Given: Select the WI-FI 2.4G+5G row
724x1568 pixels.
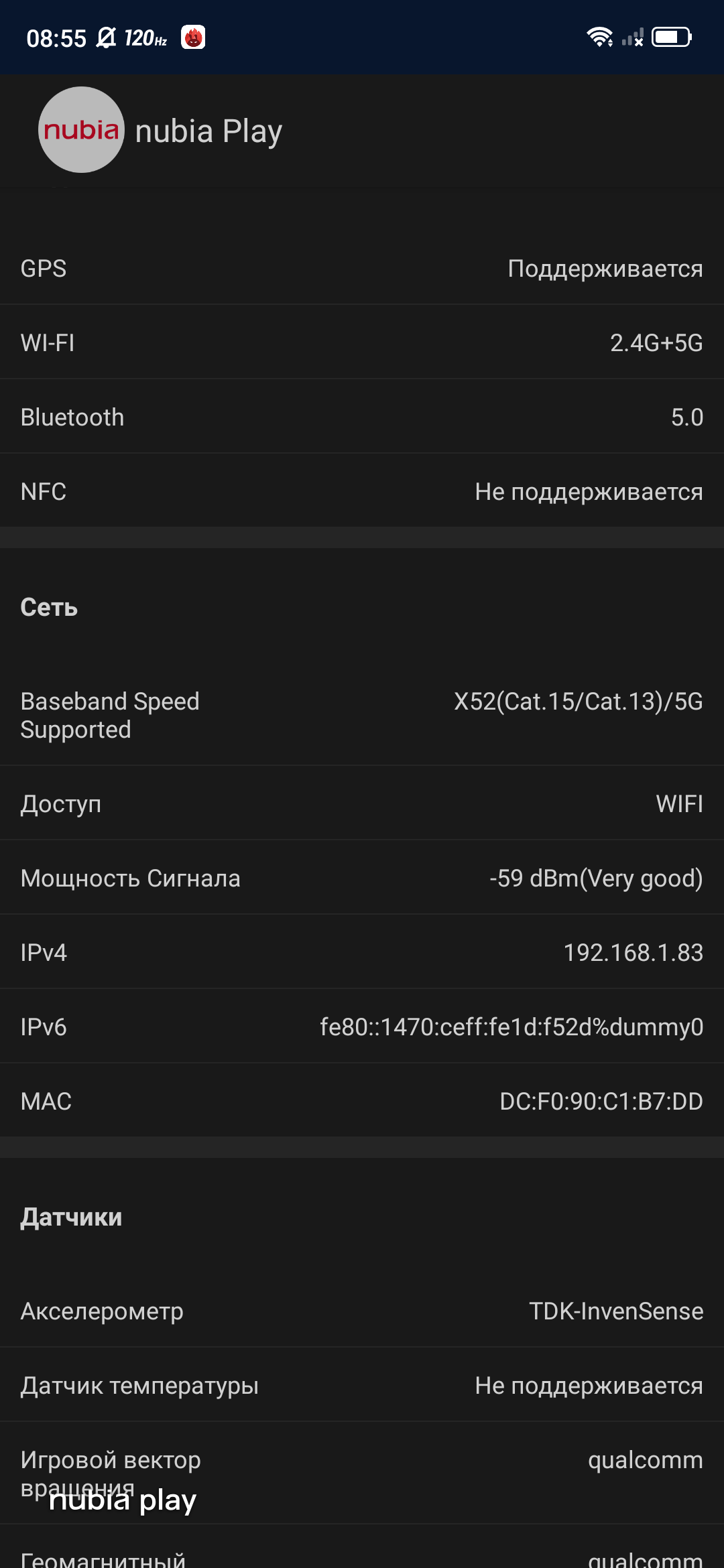Looking at the screenshot, I should click(362, 342).
